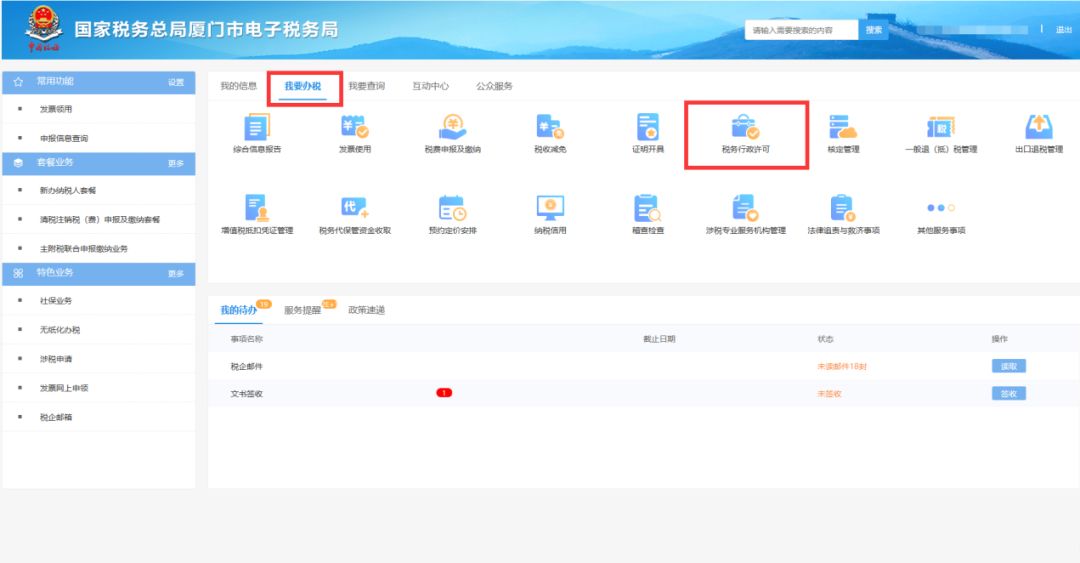Open the 税务代保管资金收取 icon
This screenshot has width=1080, height=563.
(x=355, y=208)
